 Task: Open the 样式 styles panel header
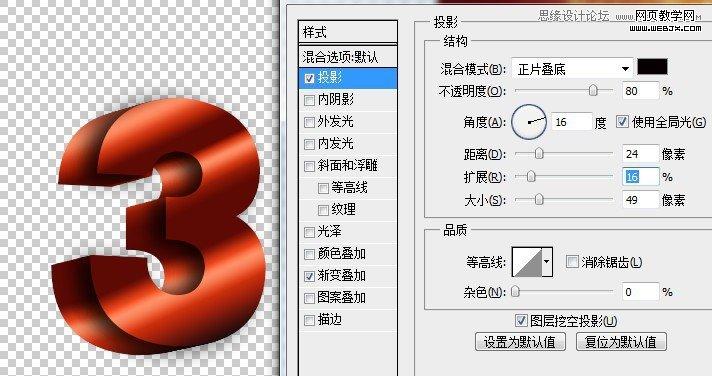coord(348,32)
